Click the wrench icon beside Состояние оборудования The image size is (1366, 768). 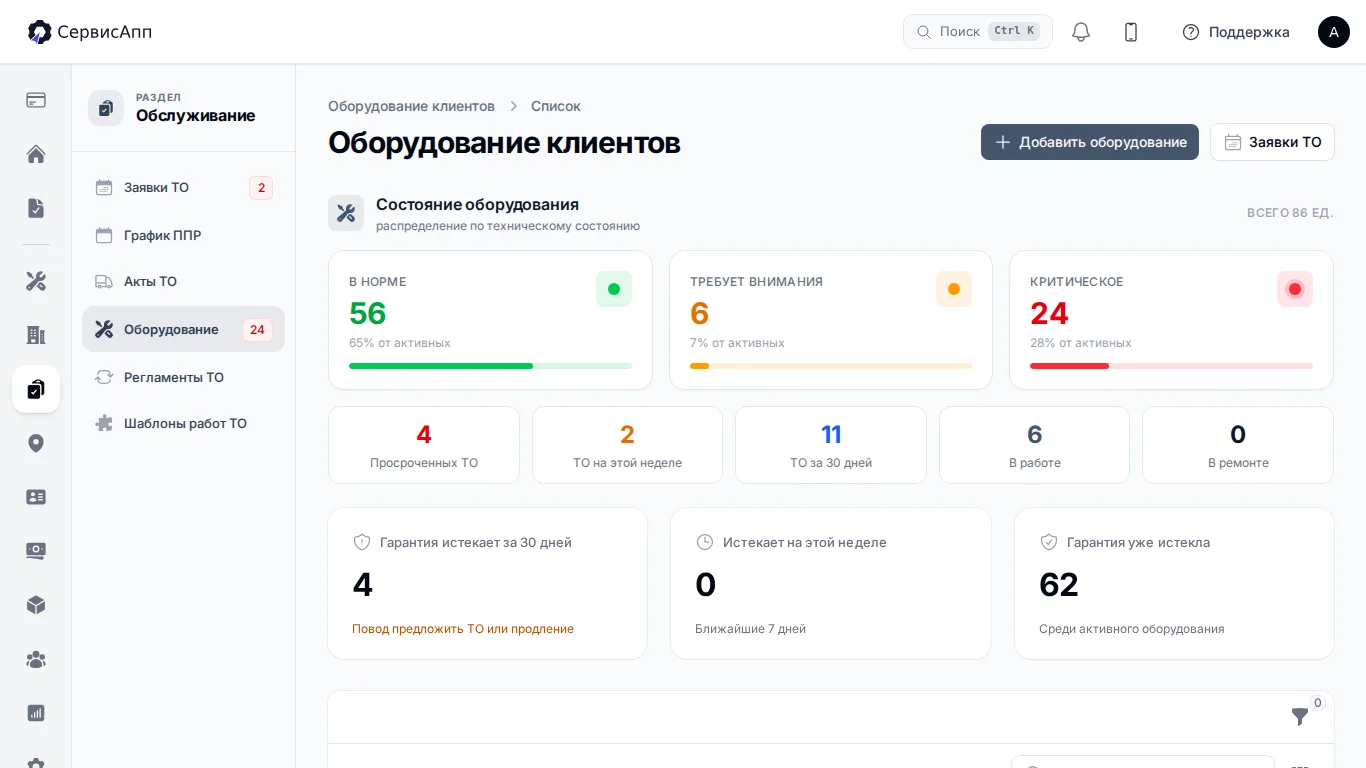click(x=346, y=213)
